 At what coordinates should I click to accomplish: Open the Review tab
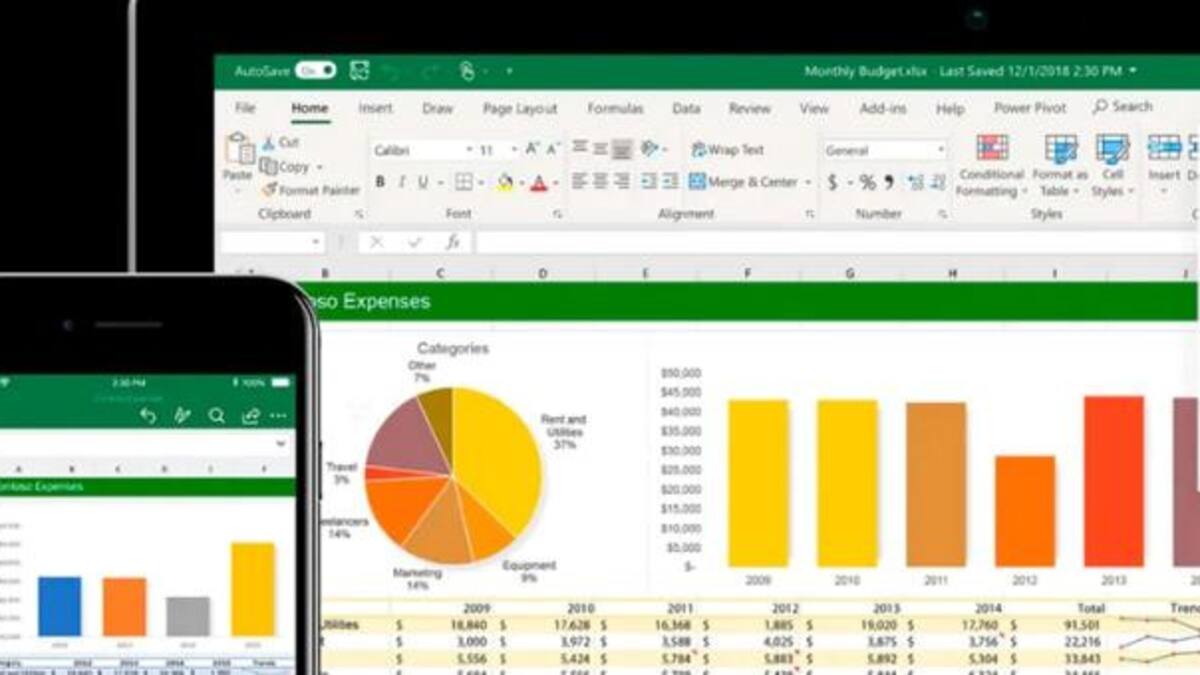tap(749, 108)
